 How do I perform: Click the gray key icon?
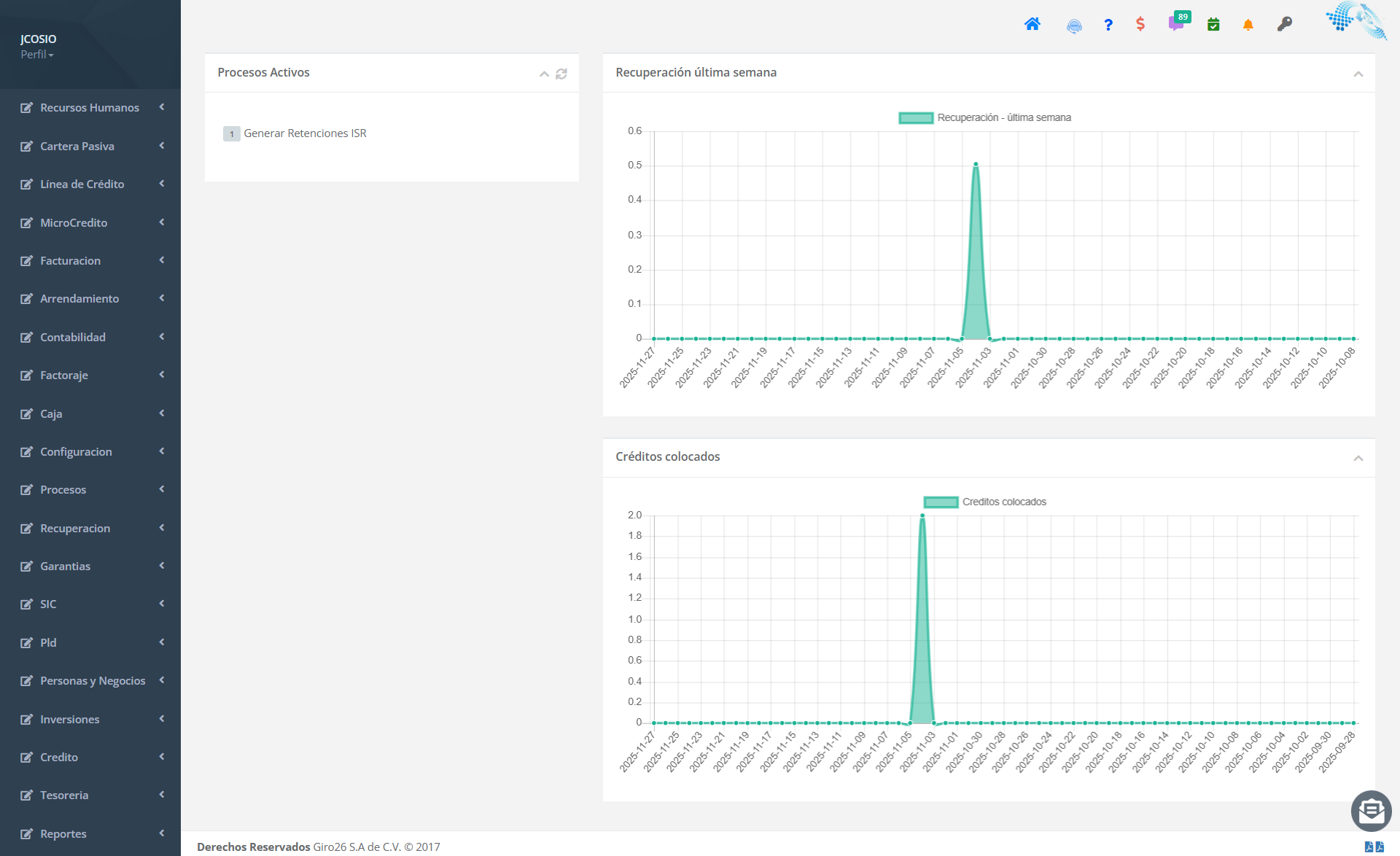coord(1284,24)
